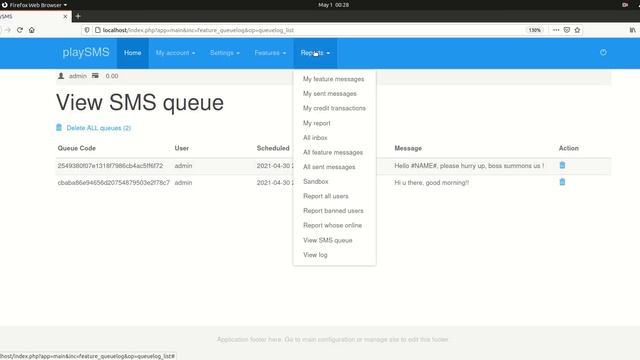Bookmark this page with the star
The image size is (640, 360).
pyautogui.click(x=577, y=30)
